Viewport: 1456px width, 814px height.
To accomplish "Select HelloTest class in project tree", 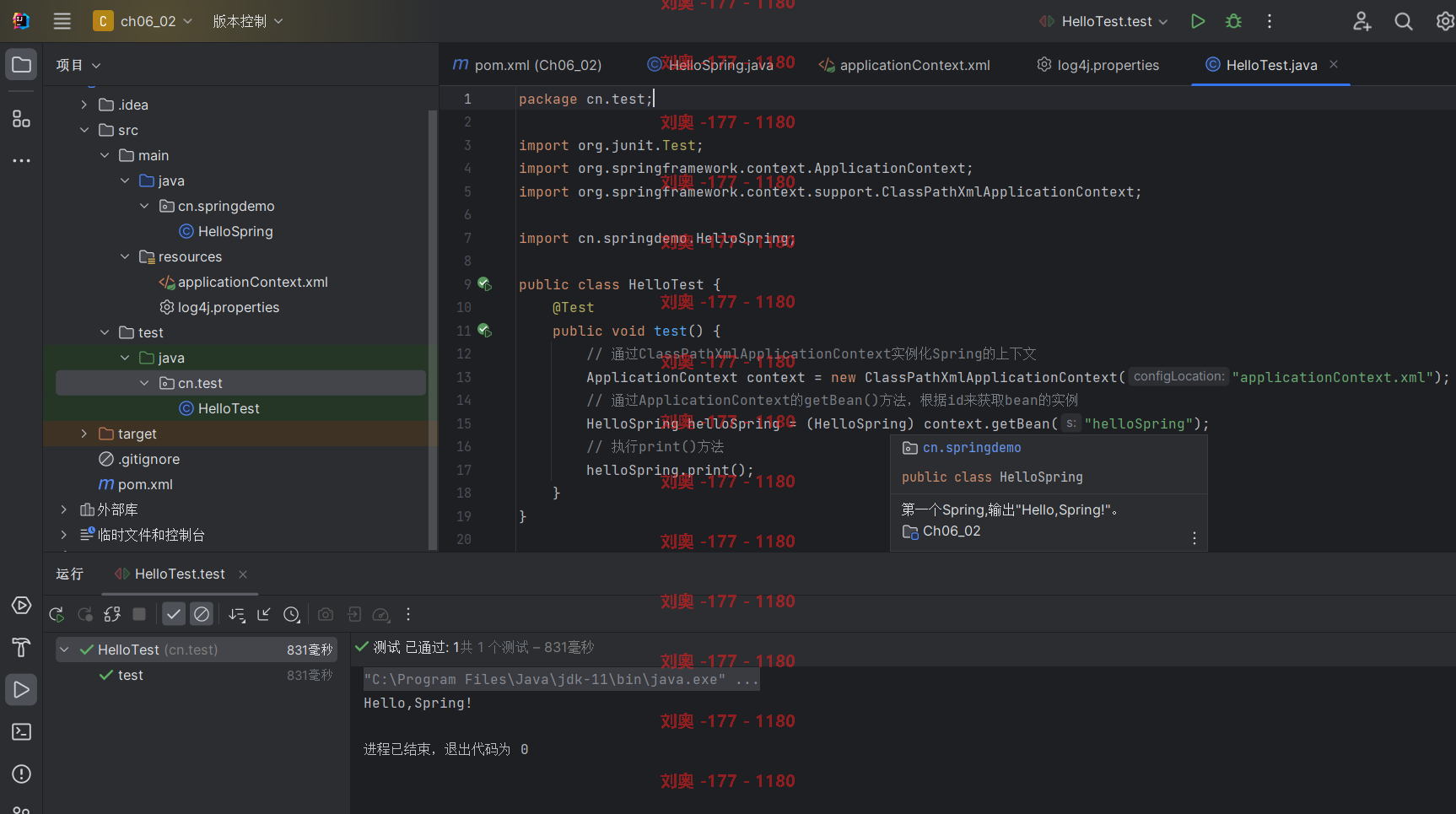I will tap(219, 408).
